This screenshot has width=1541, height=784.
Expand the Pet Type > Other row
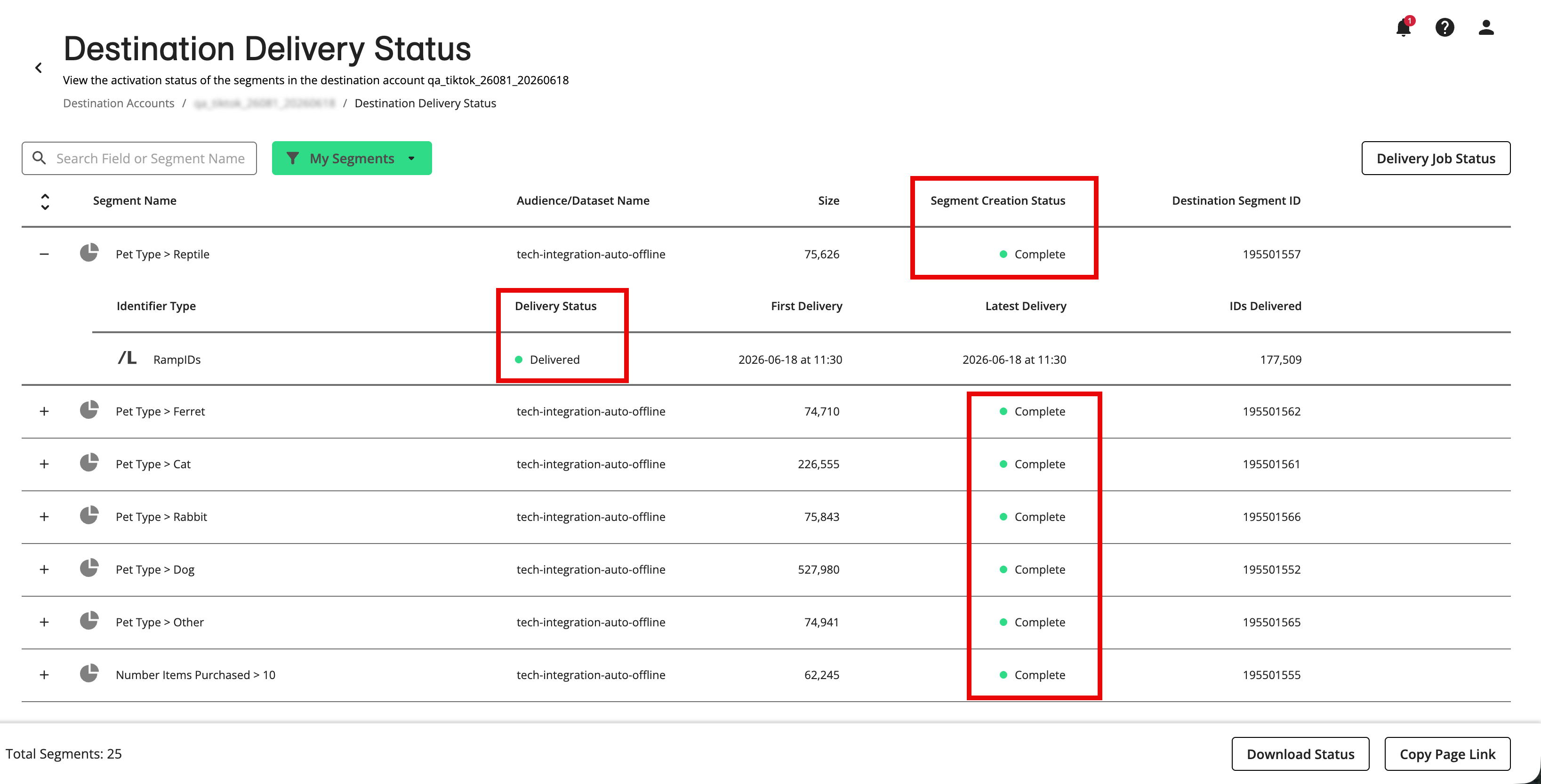point(44,622)
